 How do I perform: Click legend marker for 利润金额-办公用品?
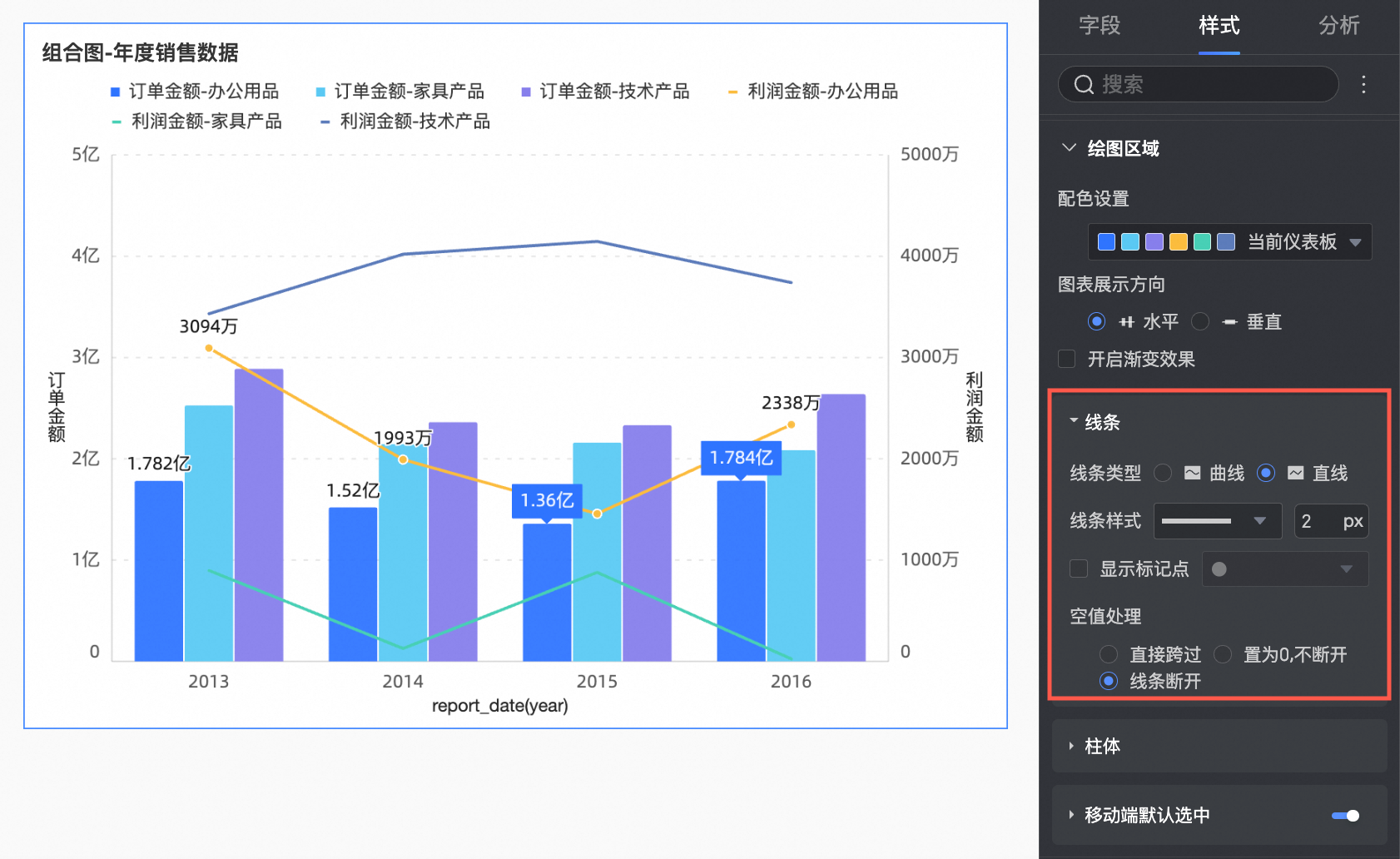[x=732, y=92]
